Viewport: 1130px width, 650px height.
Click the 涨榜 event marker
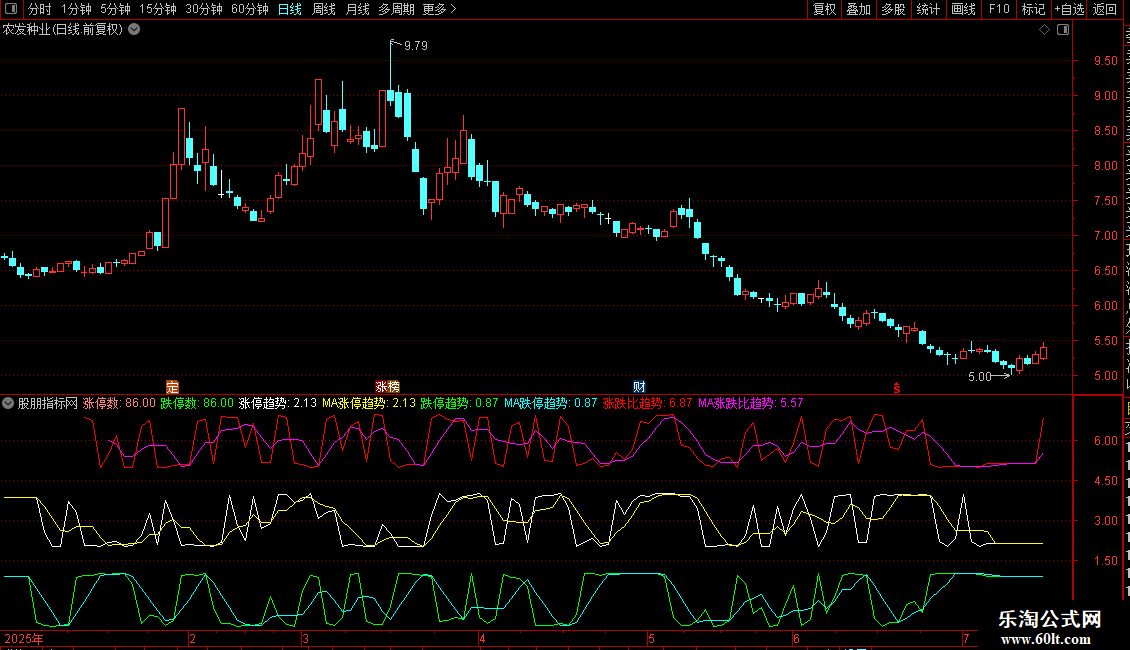coord(387,387)
